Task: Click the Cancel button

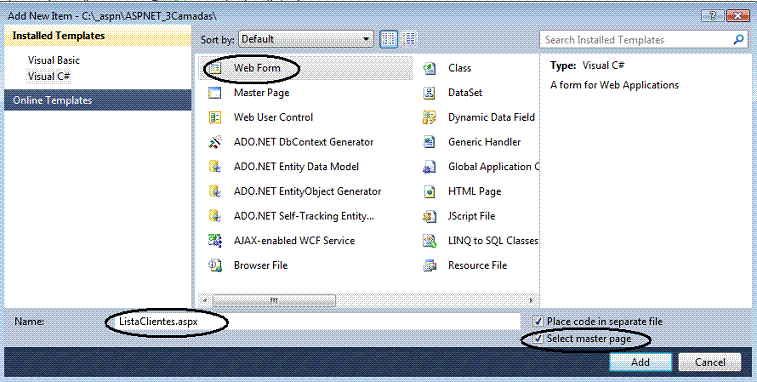Action: (710, 362)
